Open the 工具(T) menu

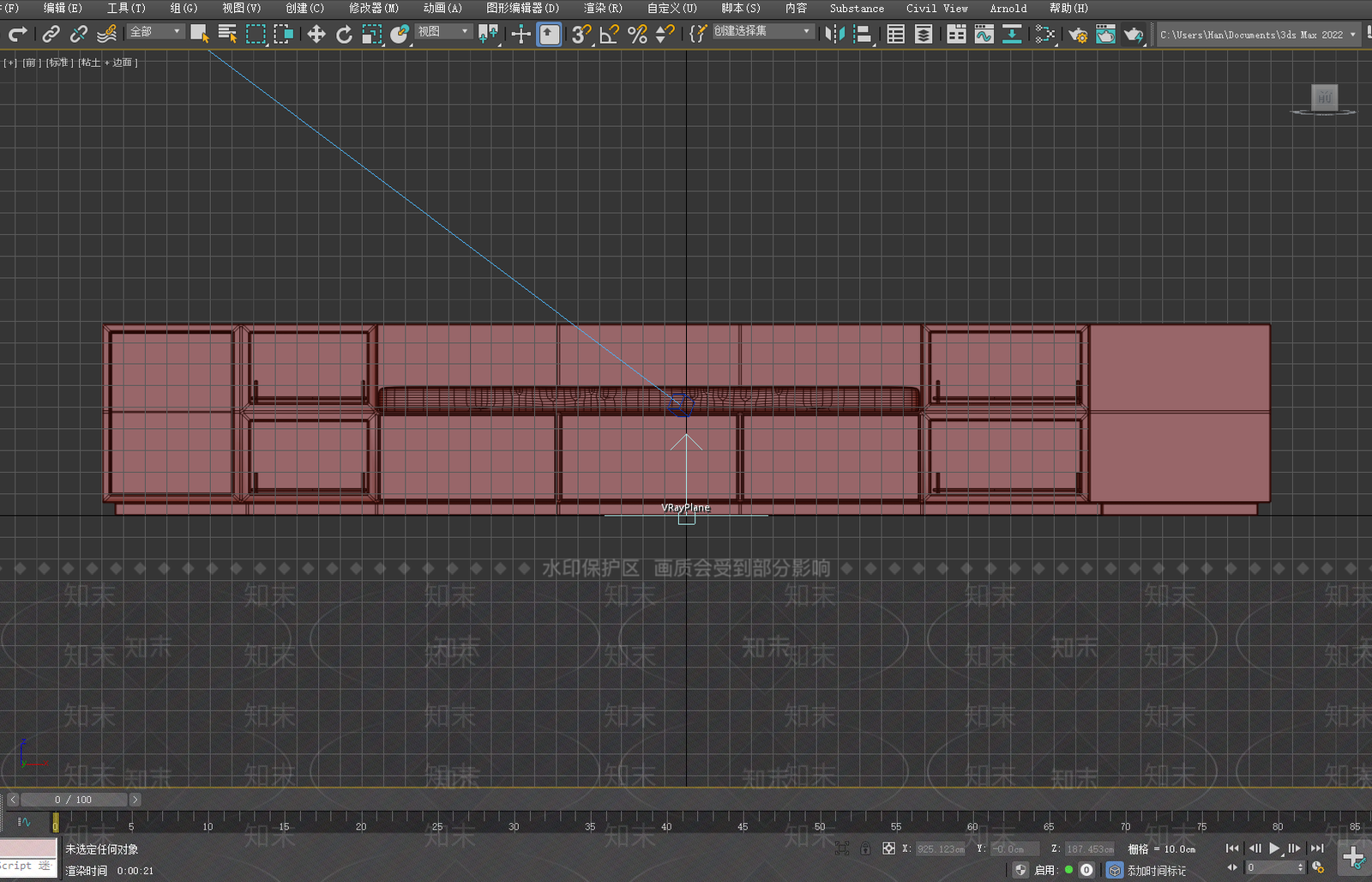pyautogui.click(x=126, y=8)
